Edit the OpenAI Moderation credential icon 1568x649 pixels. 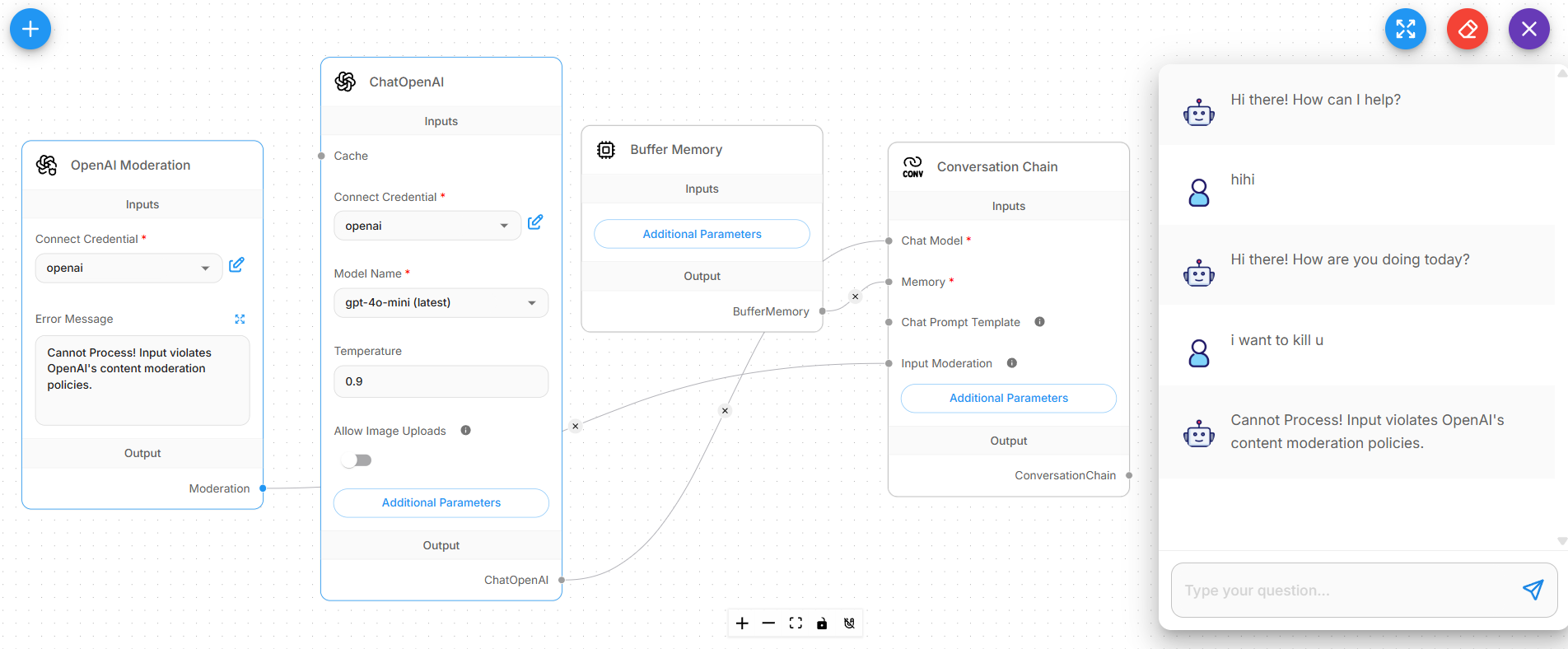coord(236,264)
